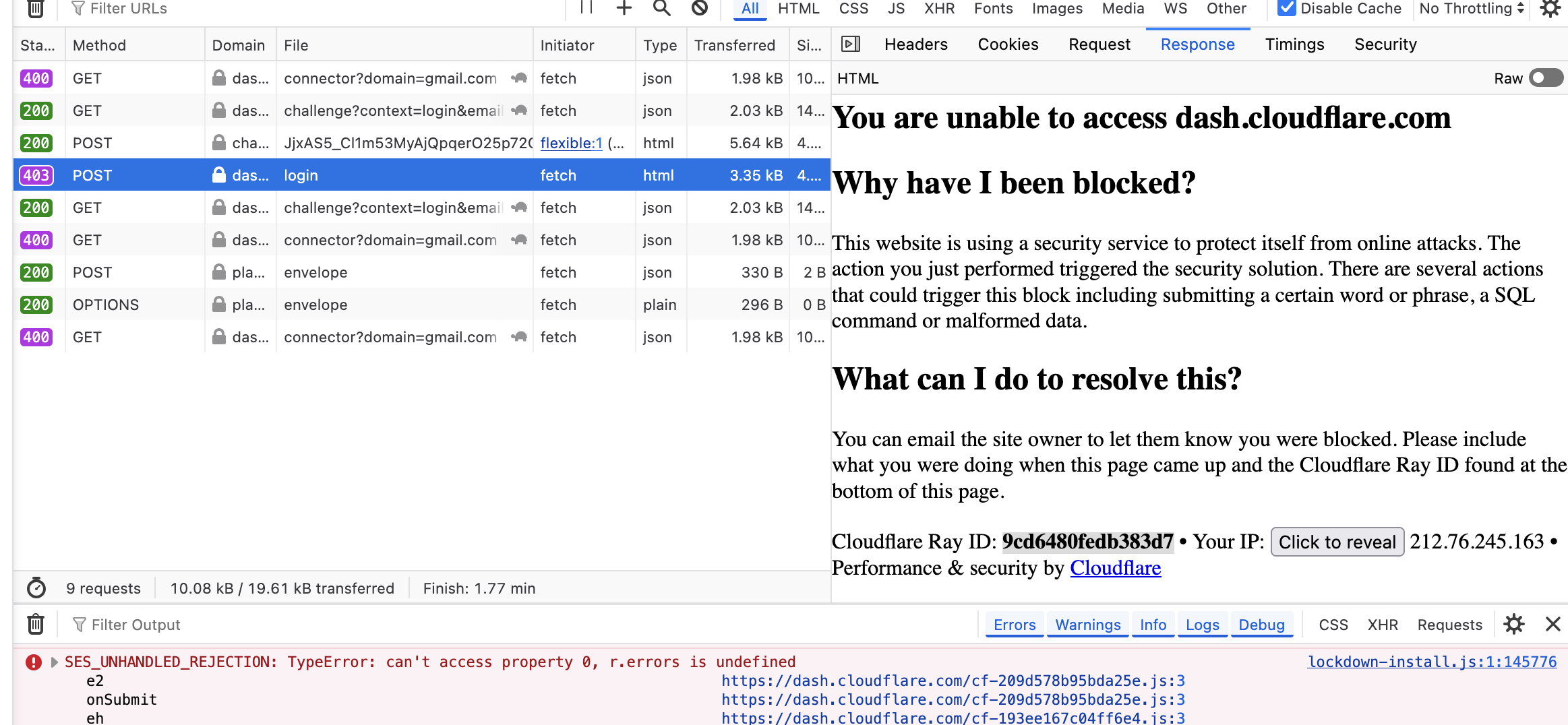Focus the Filter URLs input
Image resolution: width=1568 pixels, height=725 pixels.
[x=317, y=8]
